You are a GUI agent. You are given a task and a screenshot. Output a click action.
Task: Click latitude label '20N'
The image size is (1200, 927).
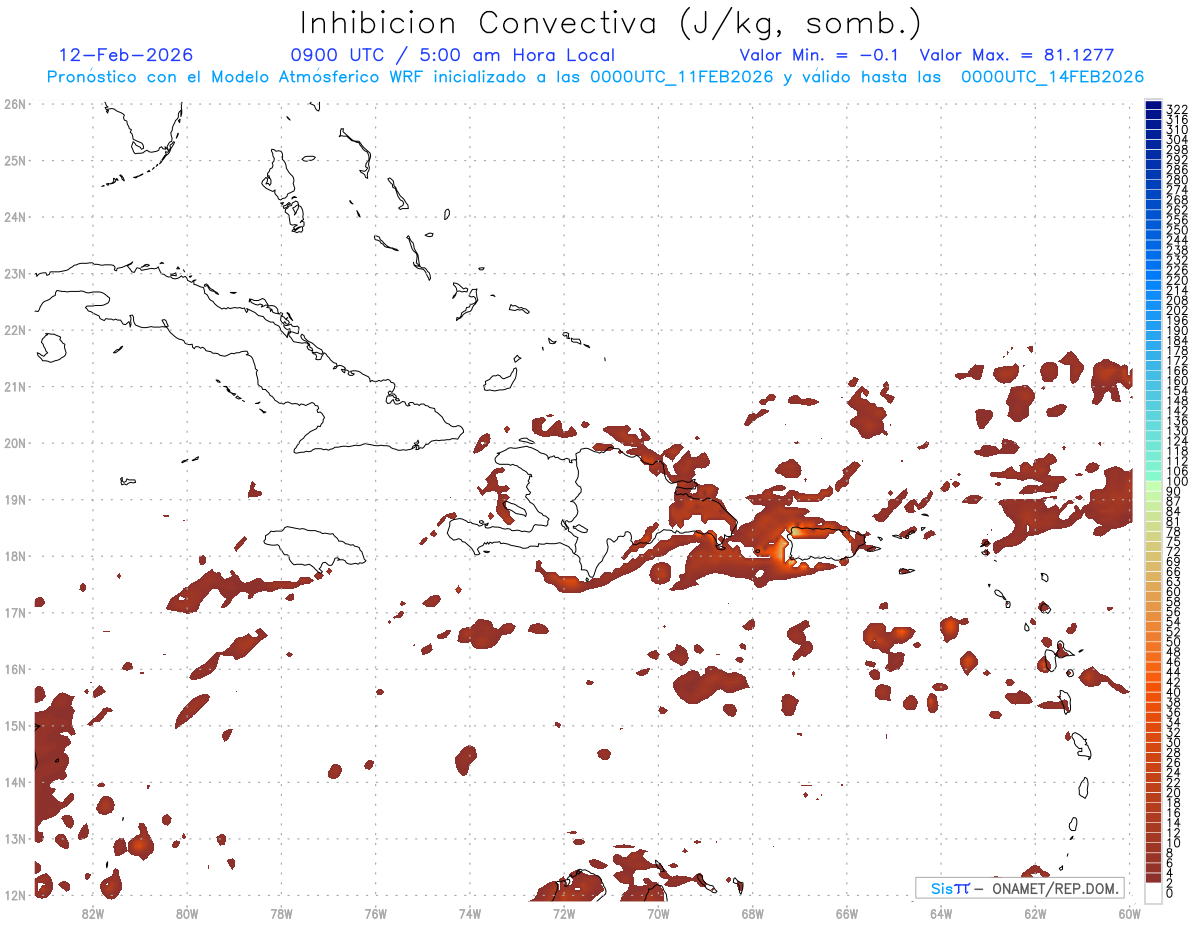[x=15, y=443]
